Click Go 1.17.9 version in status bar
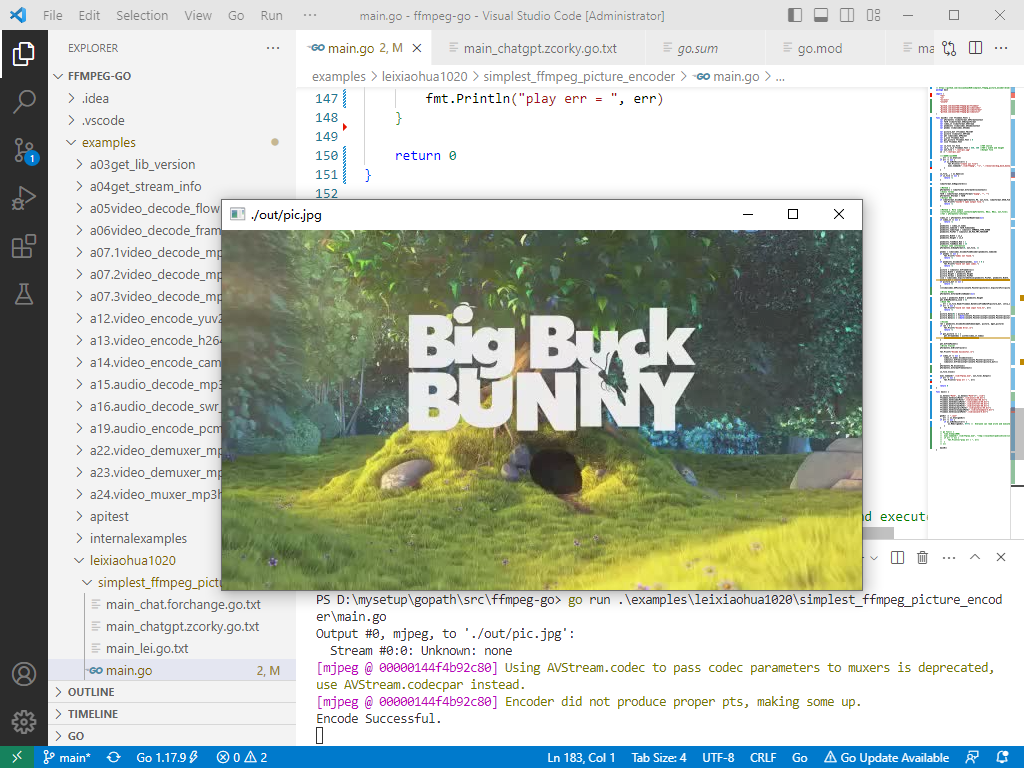The image size is (1024, 768). 167,758
